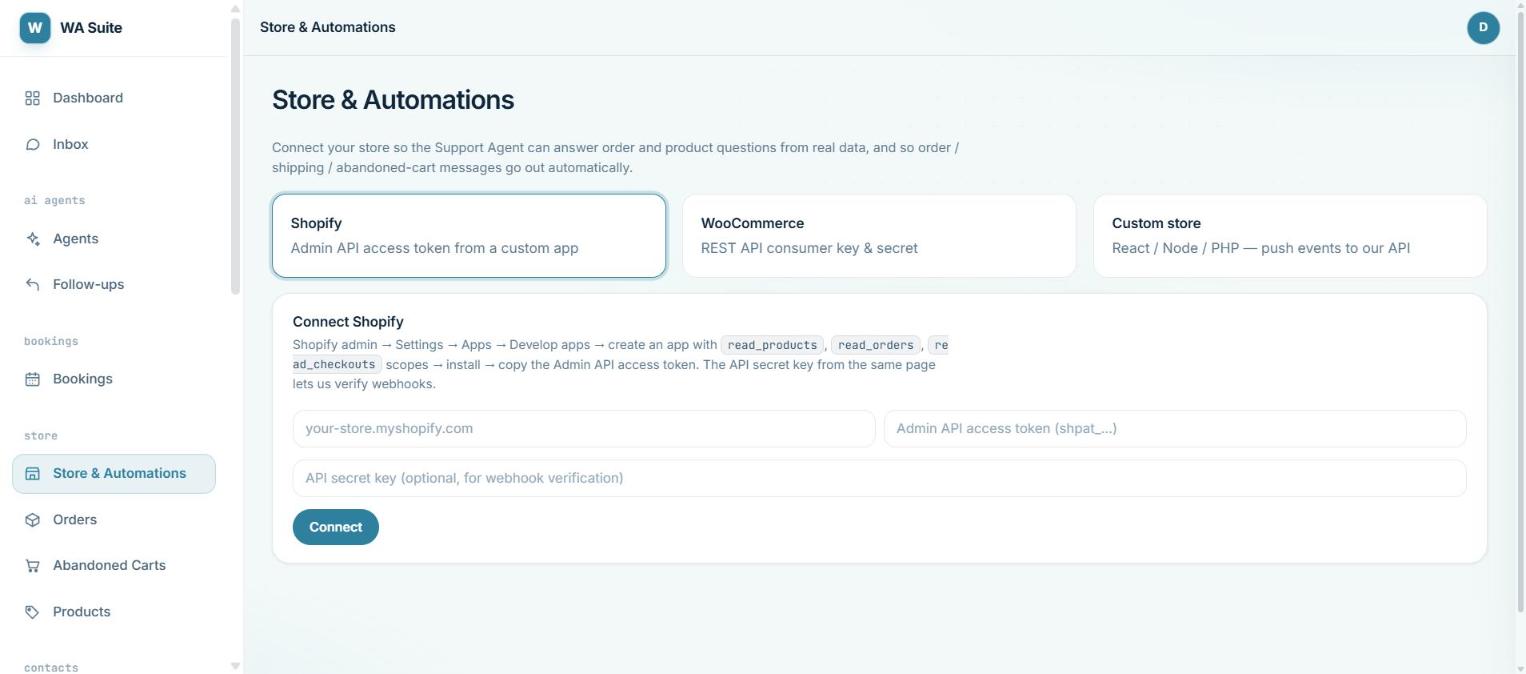This screenshot has height=674, width=1526.
Task: Click the Store & Automations page heading
Action: 393,100
